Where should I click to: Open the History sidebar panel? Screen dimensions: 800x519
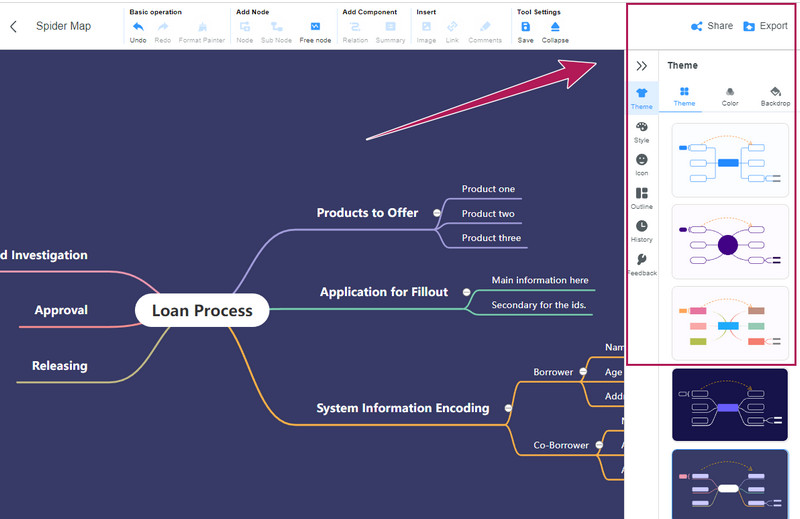click(x=641, y=231)
